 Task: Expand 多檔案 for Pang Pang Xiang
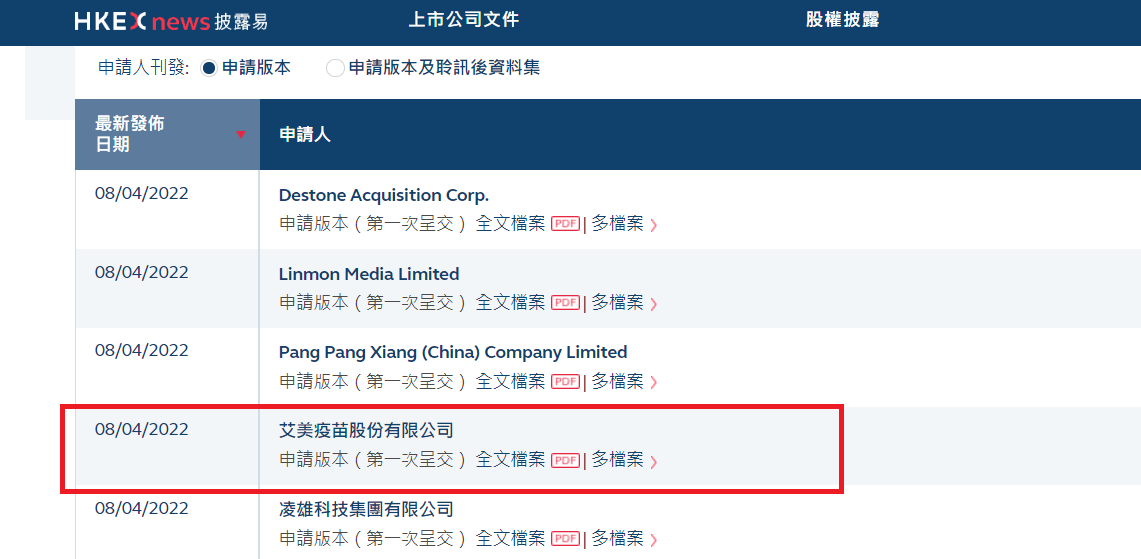624,382
